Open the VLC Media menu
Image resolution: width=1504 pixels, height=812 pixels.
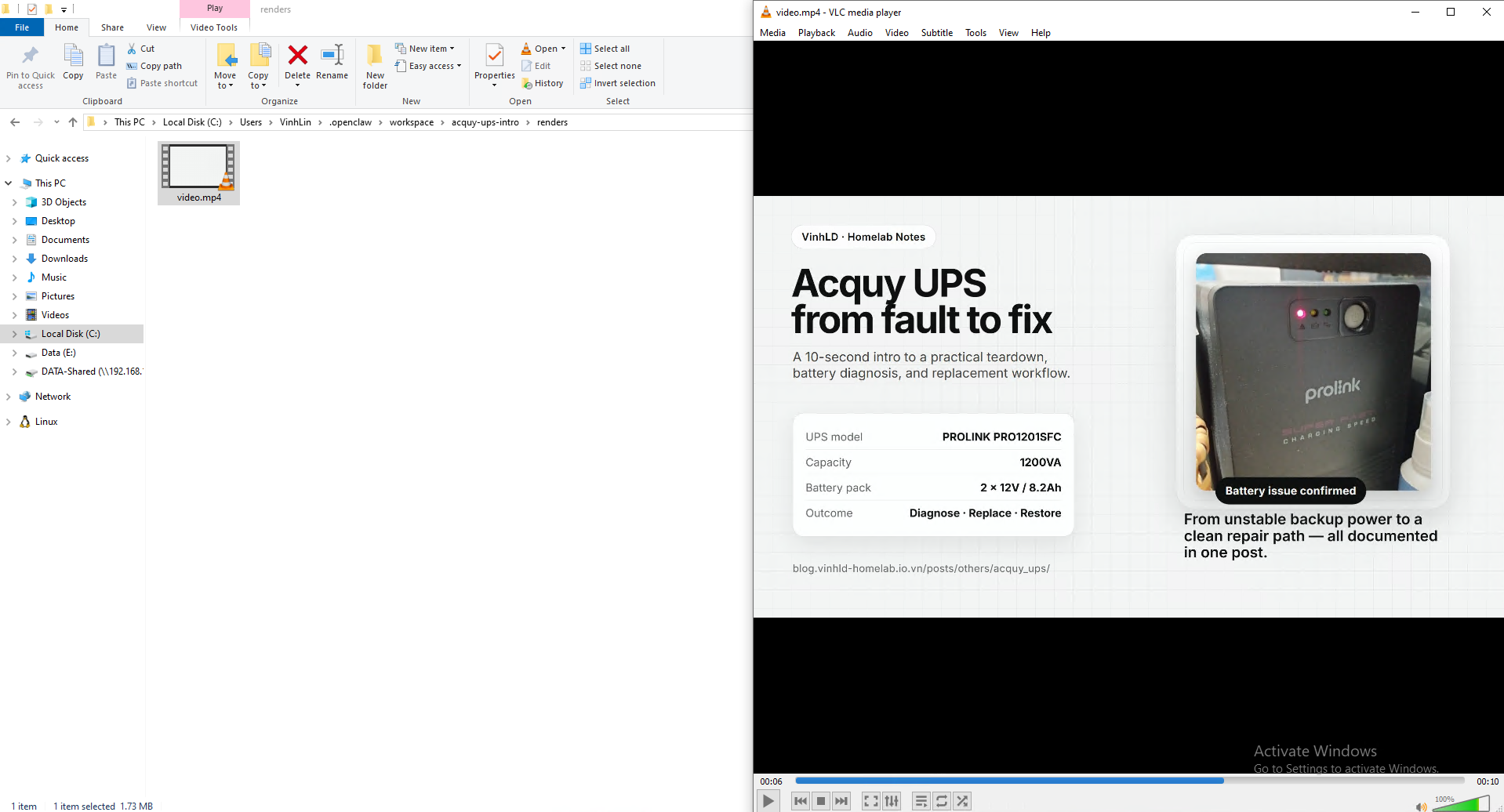click(772, 33)
